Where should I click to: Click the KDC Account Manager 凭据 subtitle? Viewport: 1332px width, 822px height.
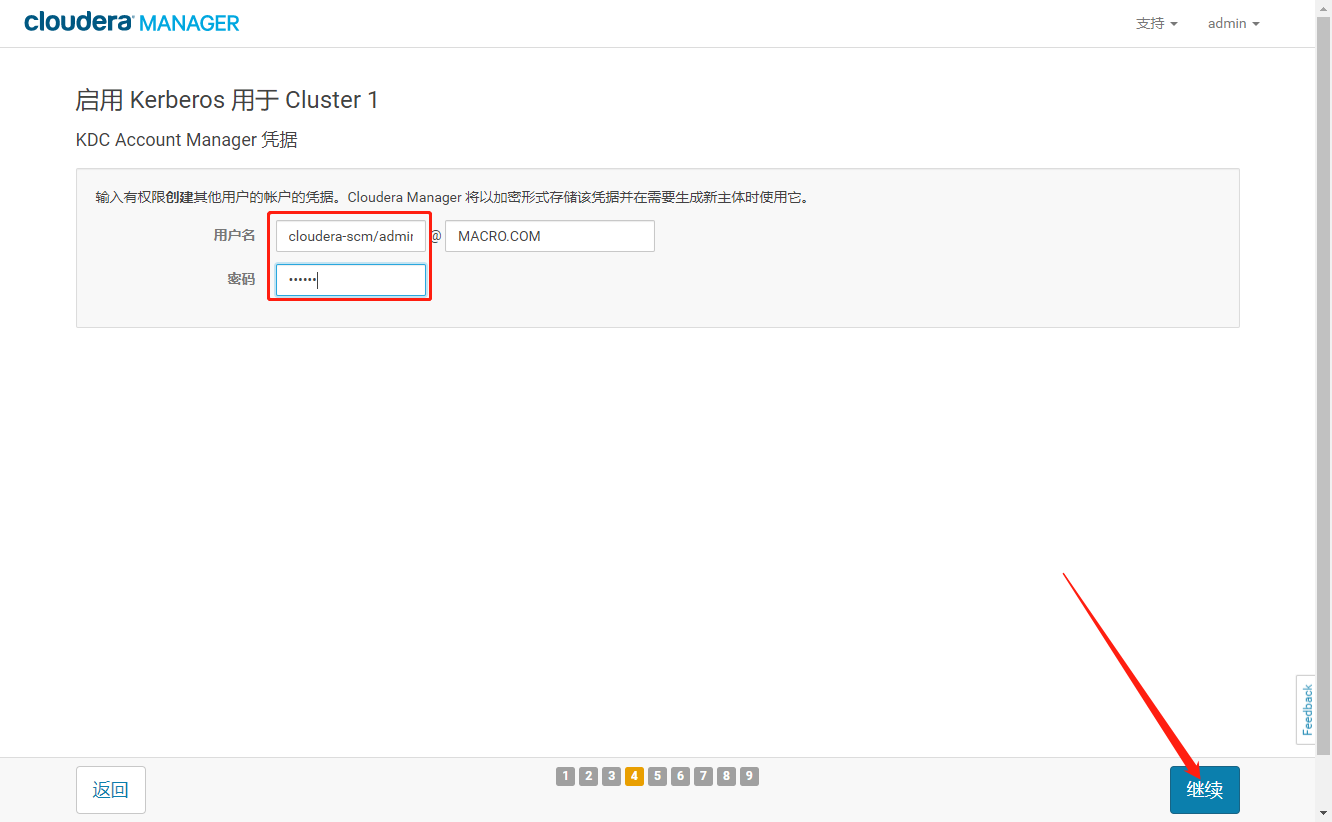pos(187,140)
